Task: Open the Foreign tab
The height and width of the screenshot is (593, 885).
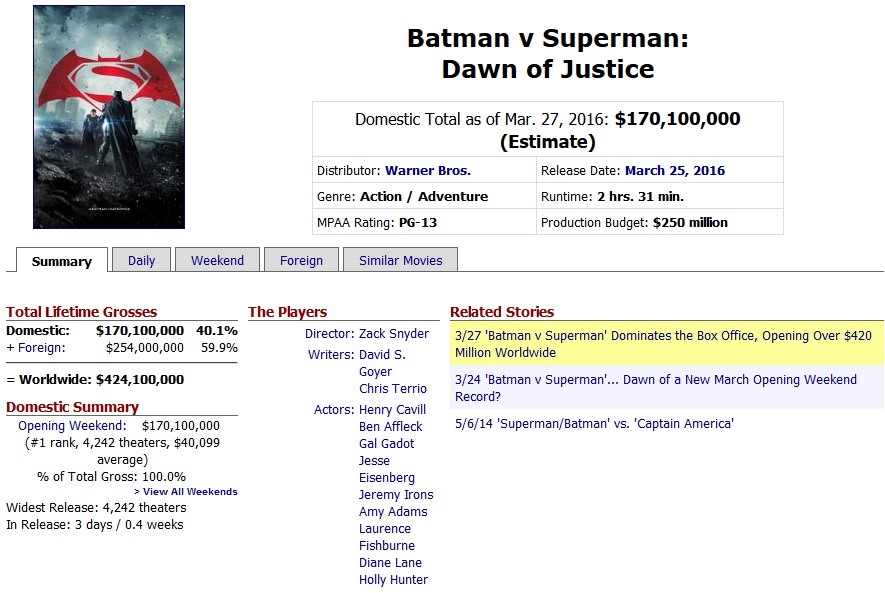Action: [x=301, y=260]
